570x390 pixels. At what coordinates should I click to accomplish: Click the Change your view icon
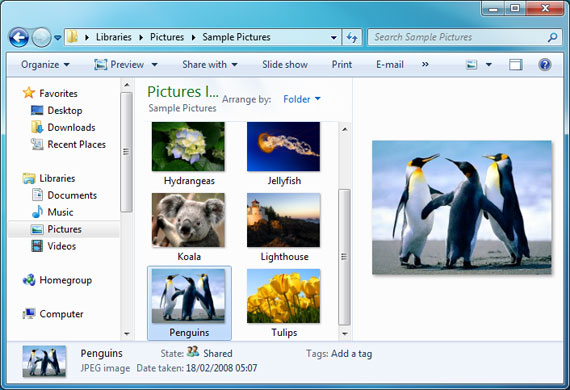[471, 65]
